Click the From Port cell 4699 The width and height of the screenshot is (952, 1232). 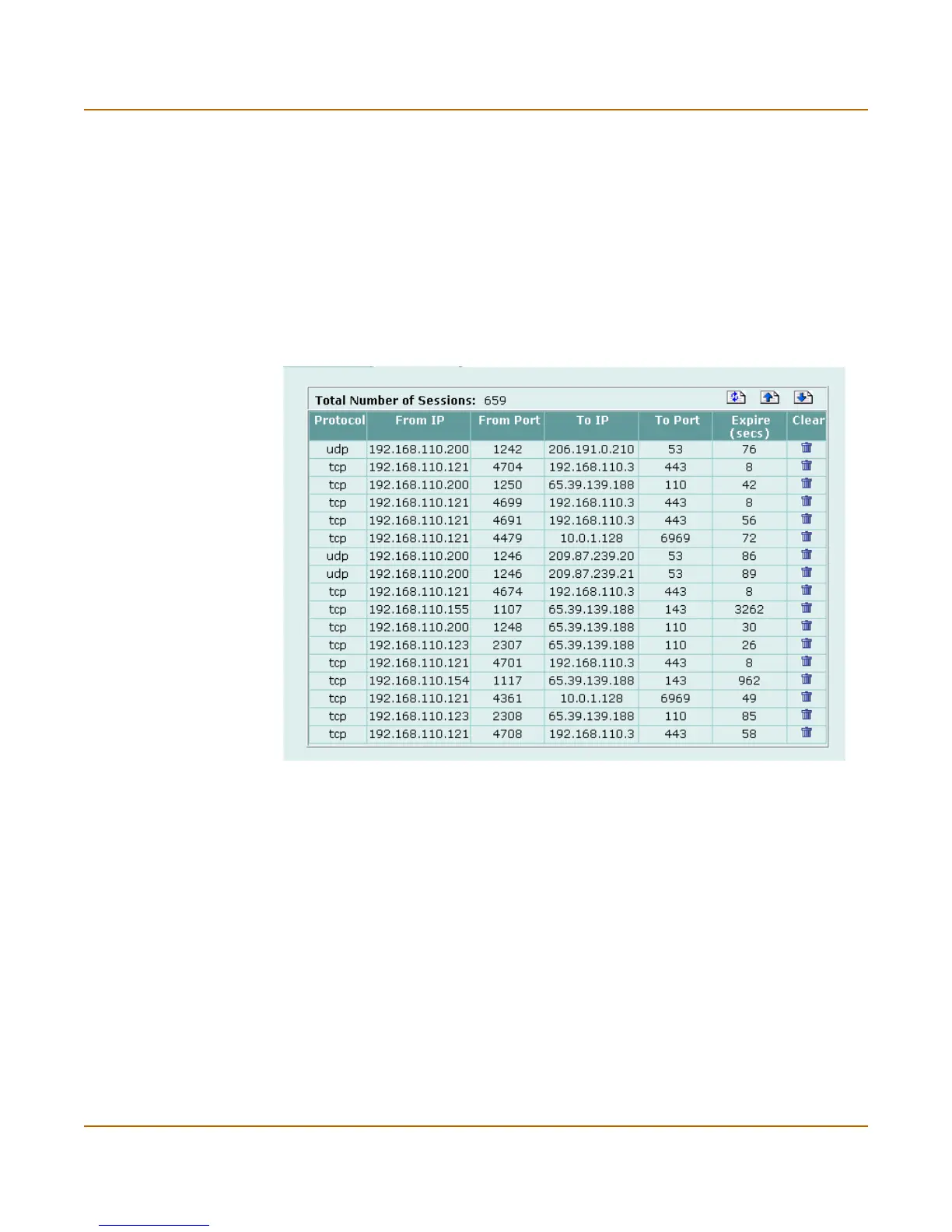click(x=507, y=503)
